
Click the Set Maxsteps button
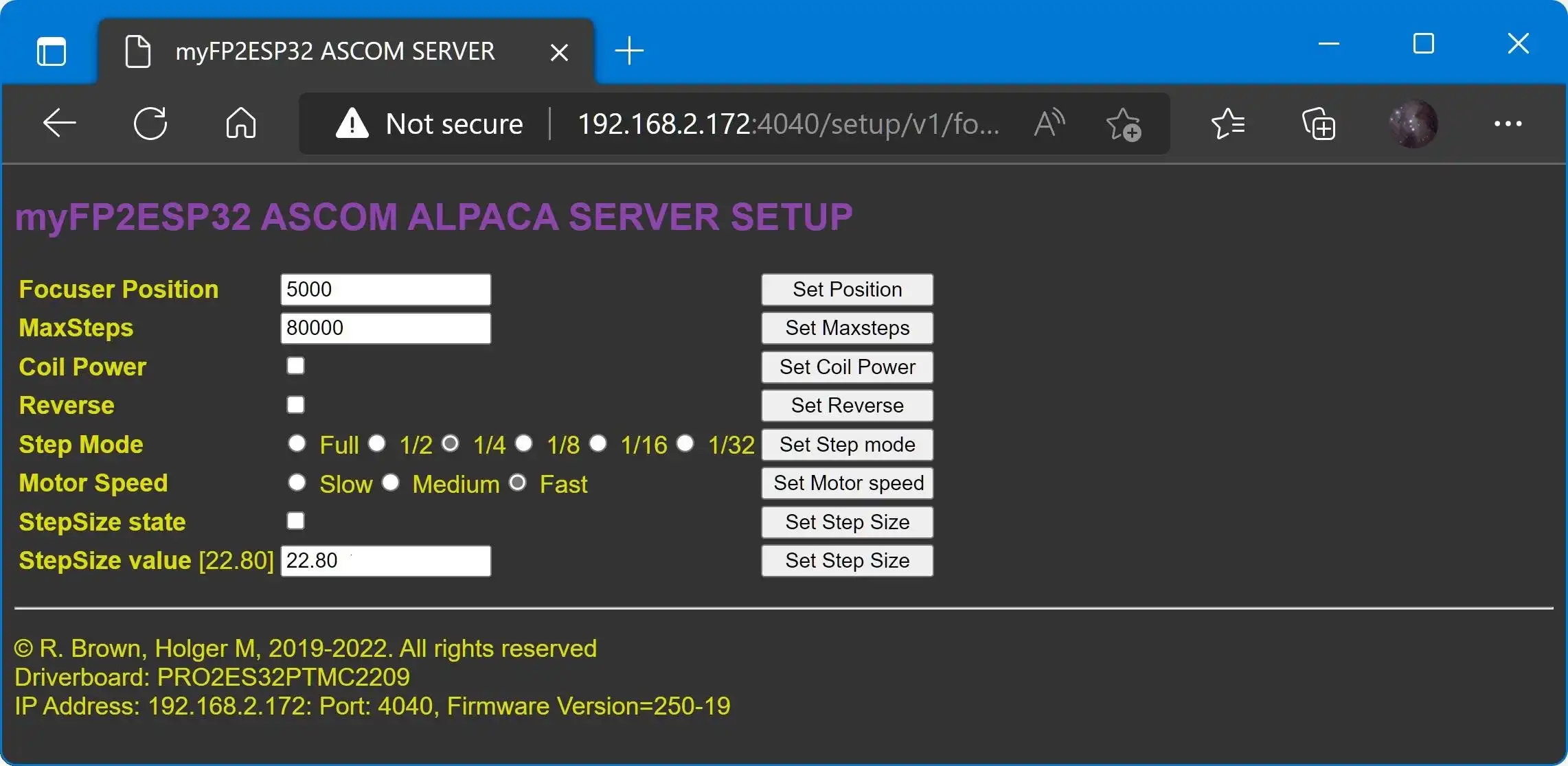(847, 327)
